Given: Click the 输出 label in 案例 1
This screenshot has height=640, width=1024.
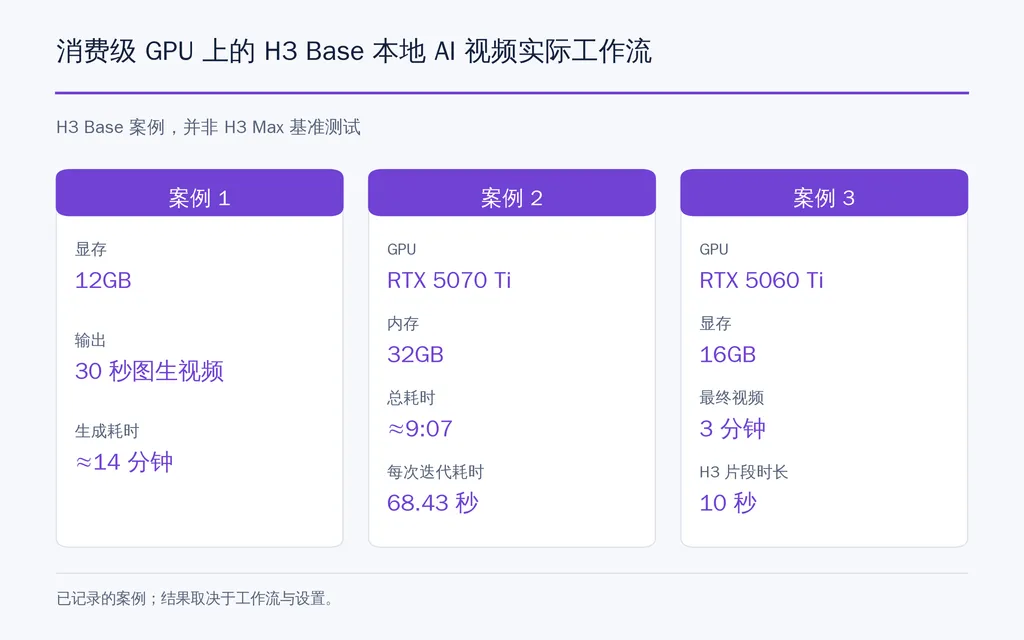Looking at the screenshot, I should point(90,340).
